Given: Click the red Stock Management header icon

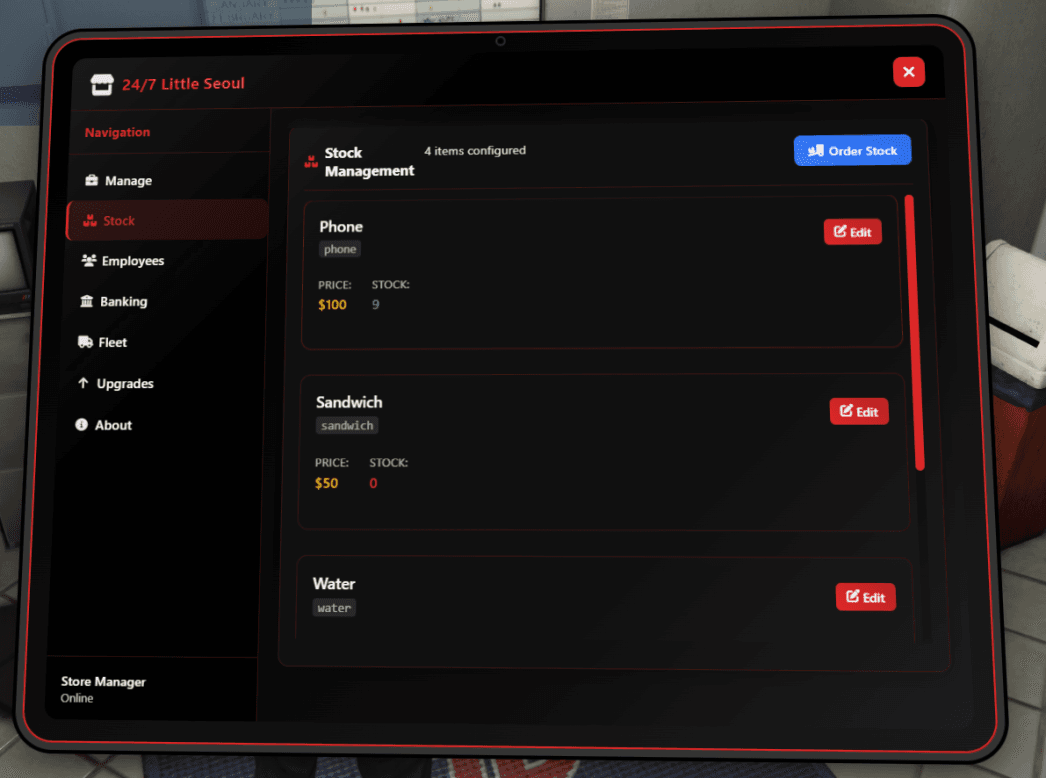Looking at the screenshot, I should 309,160.
